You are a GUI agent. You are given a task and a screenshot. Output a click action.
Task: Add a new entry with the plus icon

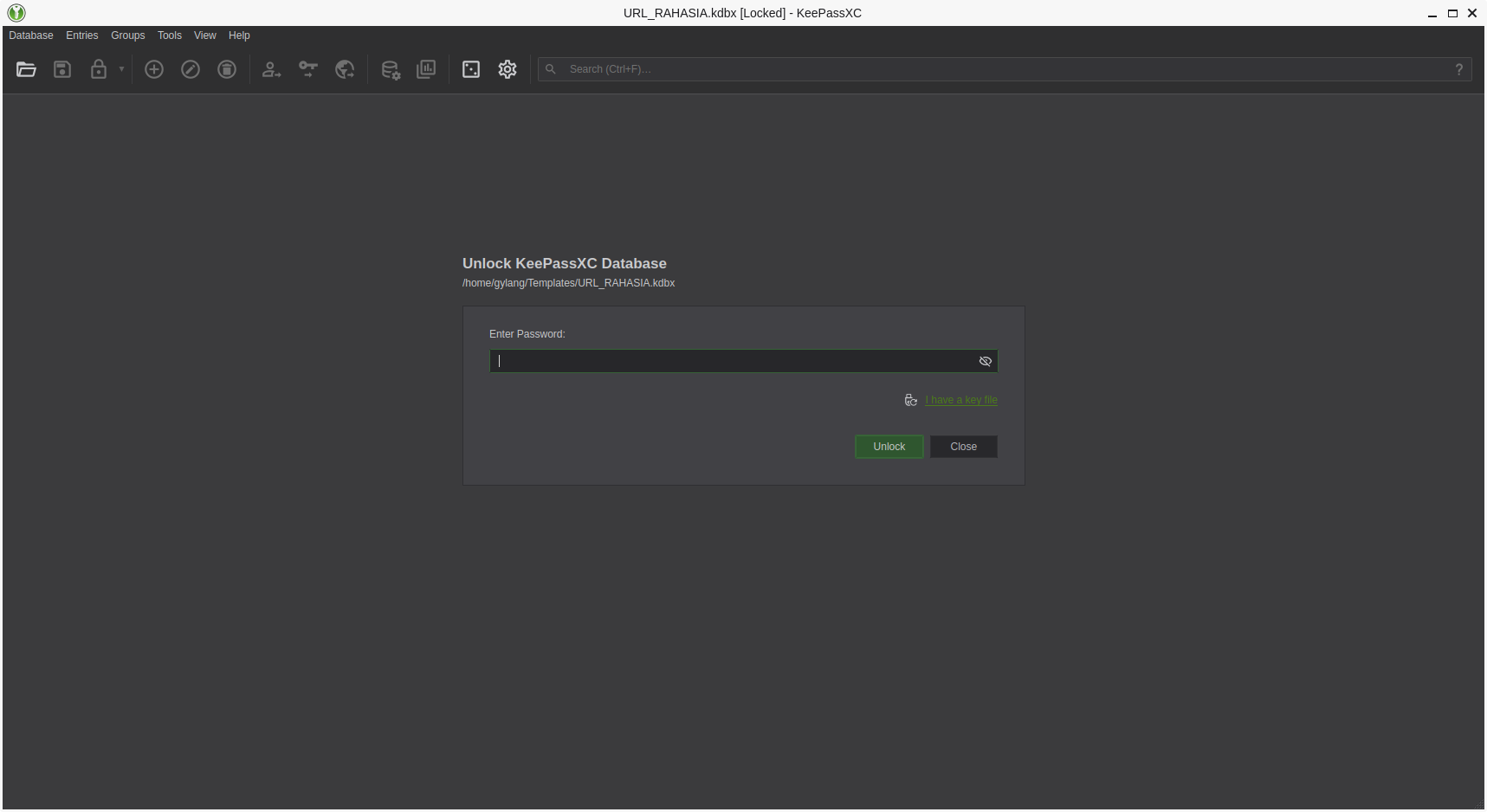click(x=153, y=69)
